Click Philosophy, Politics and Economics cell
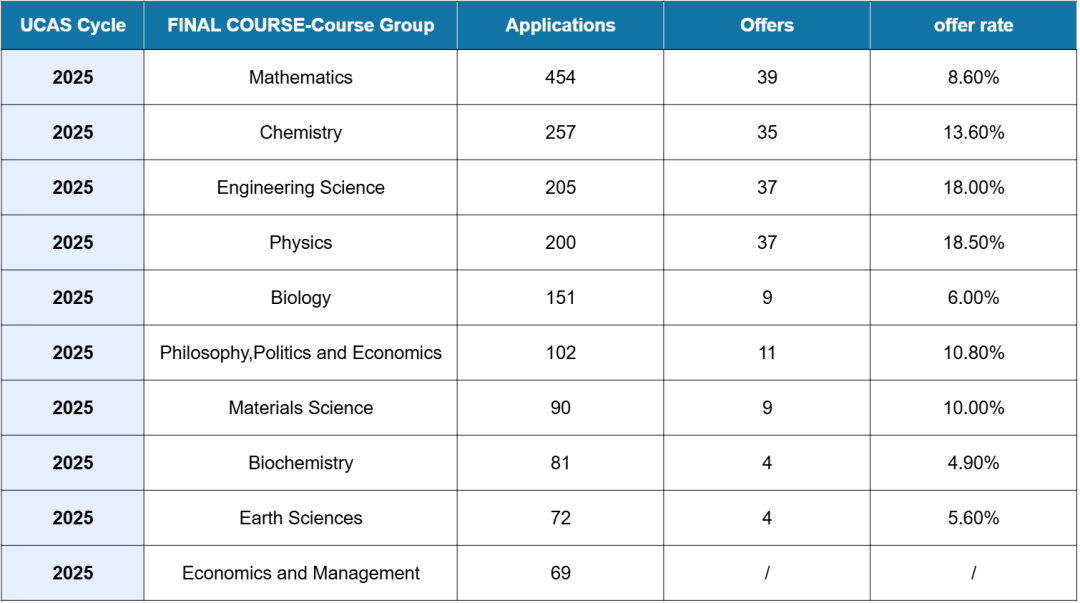Screen dimensions: 1080x603 click(x=301, y=352)
